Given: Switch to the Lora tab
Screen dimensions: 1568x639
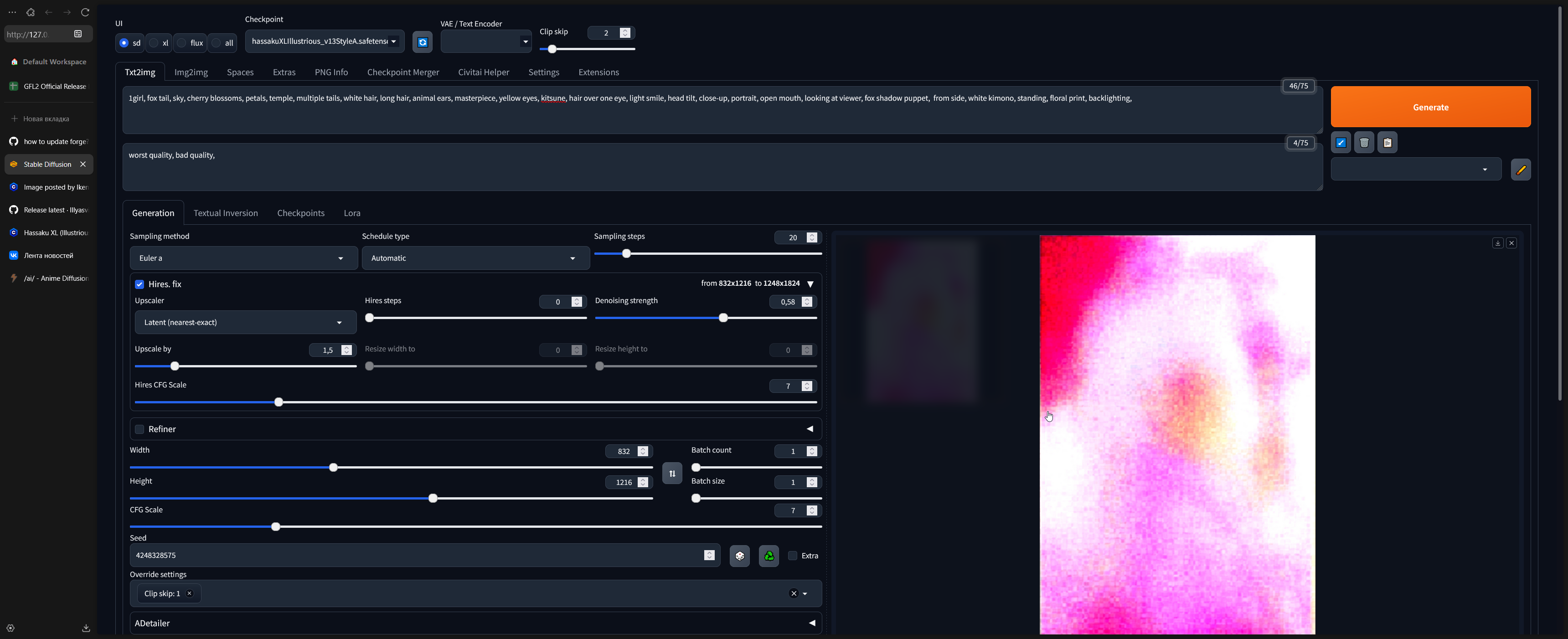Looking at the screenshot, I should [352, 213].
